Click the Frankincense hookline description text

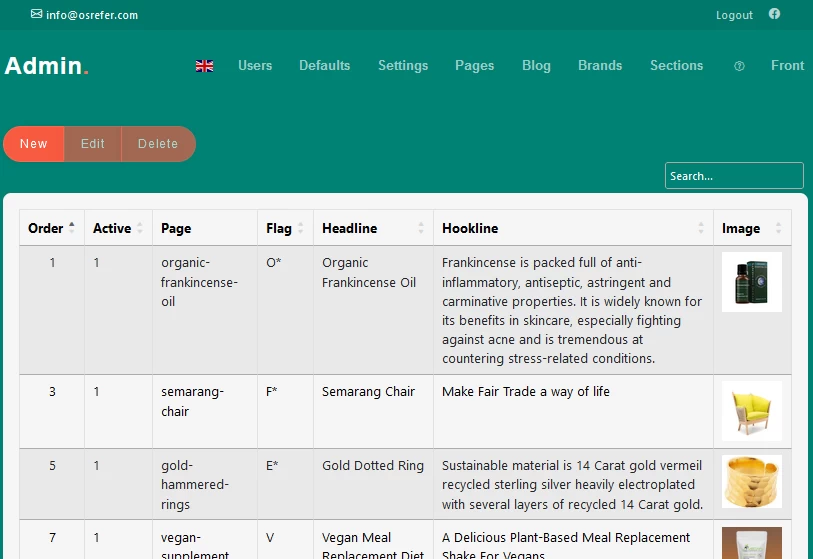tap(572, 310)
